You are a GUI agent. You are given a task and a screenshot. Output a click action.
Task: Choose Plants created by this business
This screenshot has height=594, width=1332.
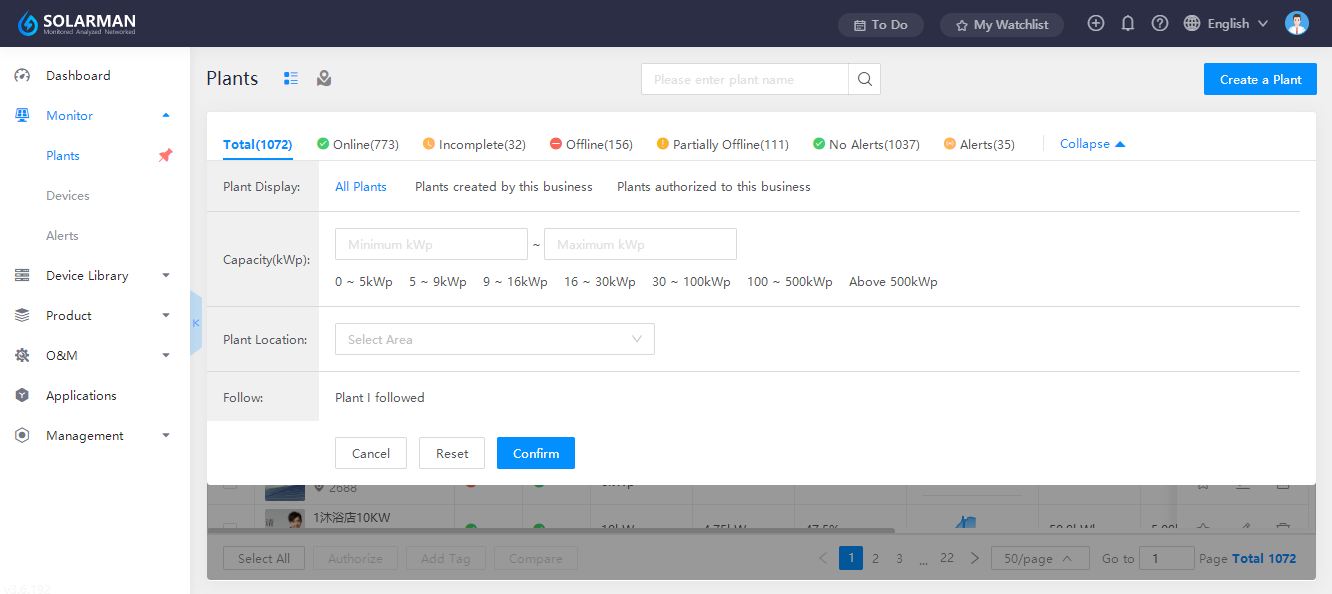pos(504,187)
